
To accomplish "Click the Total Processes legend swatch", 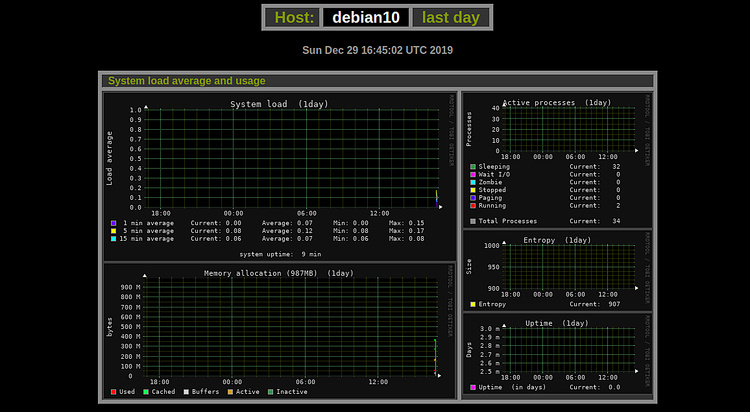I will [473, 221].
